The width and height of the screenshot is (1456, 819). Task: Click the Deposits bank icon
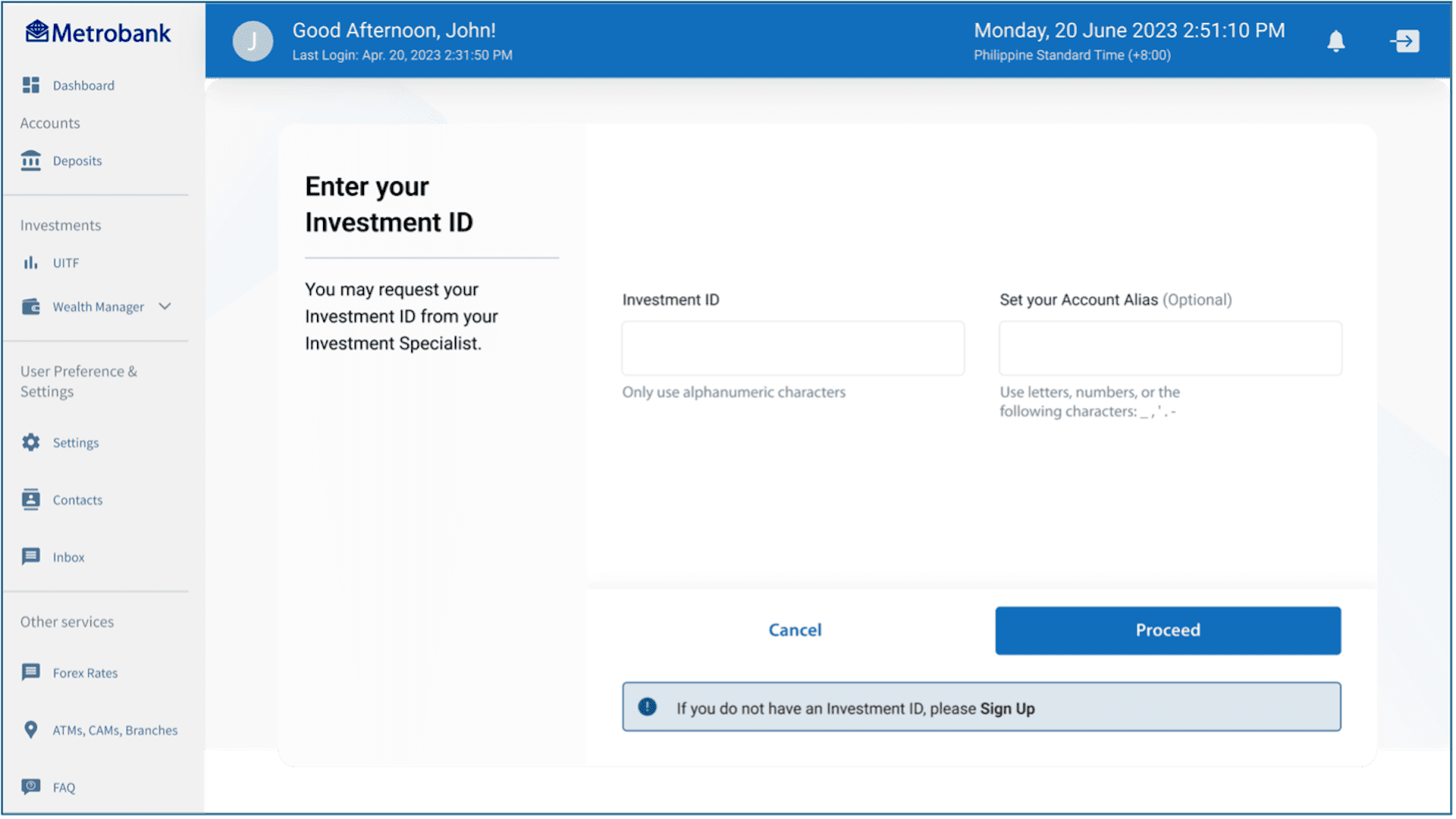[31, 161]
